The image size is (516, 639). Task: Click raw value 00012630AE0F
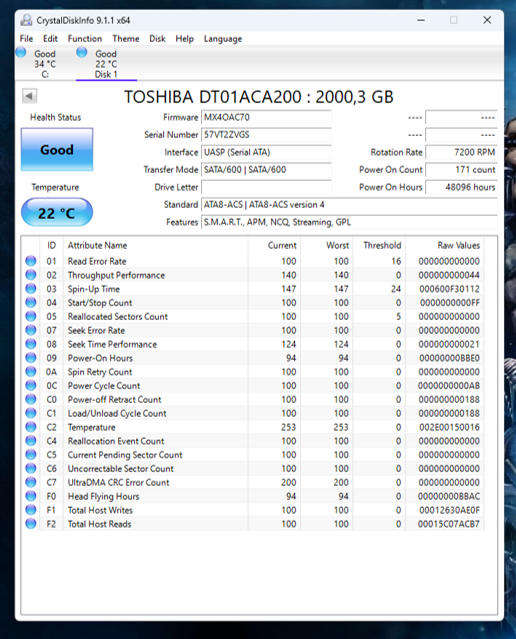[x=450, y=510]
